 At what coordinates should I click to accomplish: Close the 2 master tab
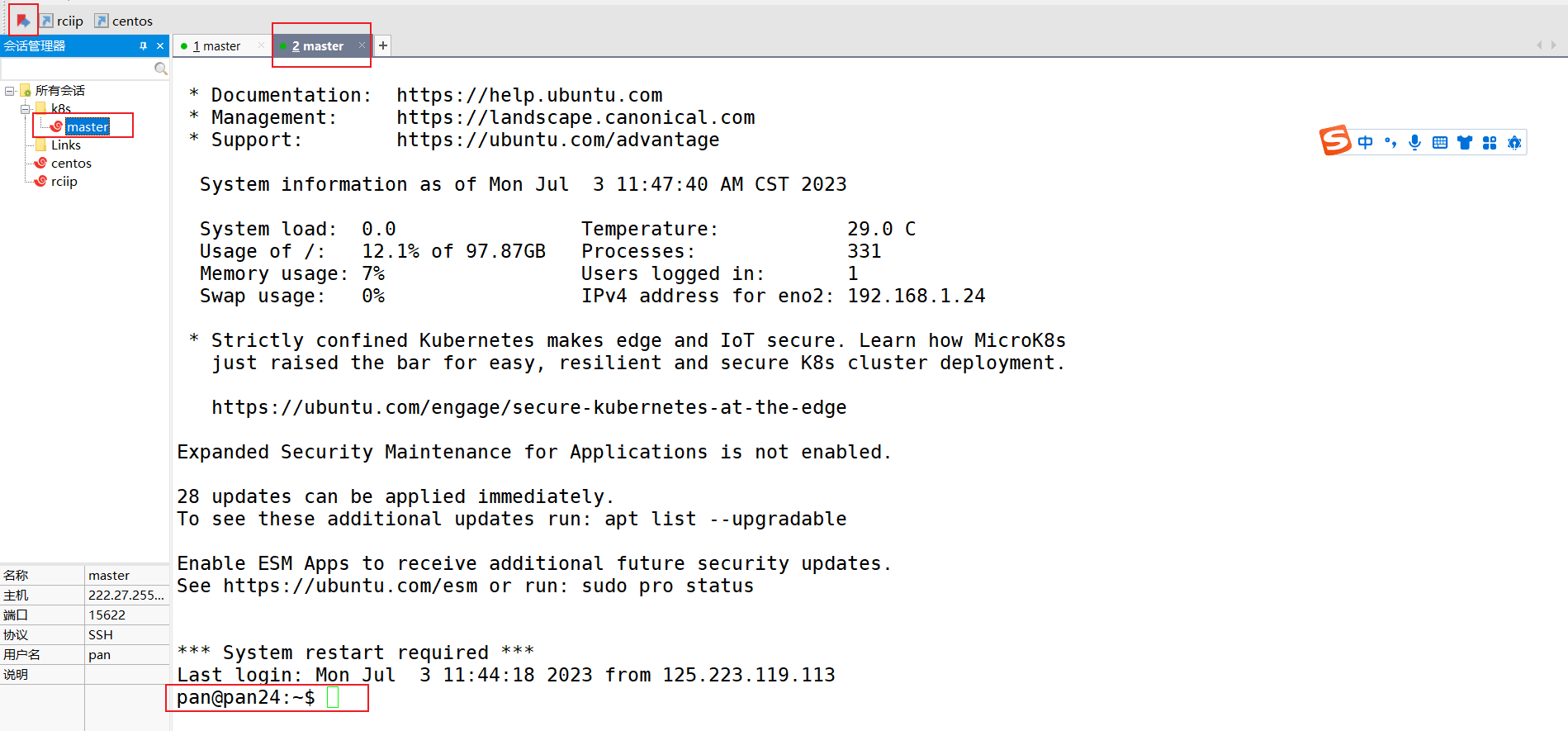pos(362,45)
